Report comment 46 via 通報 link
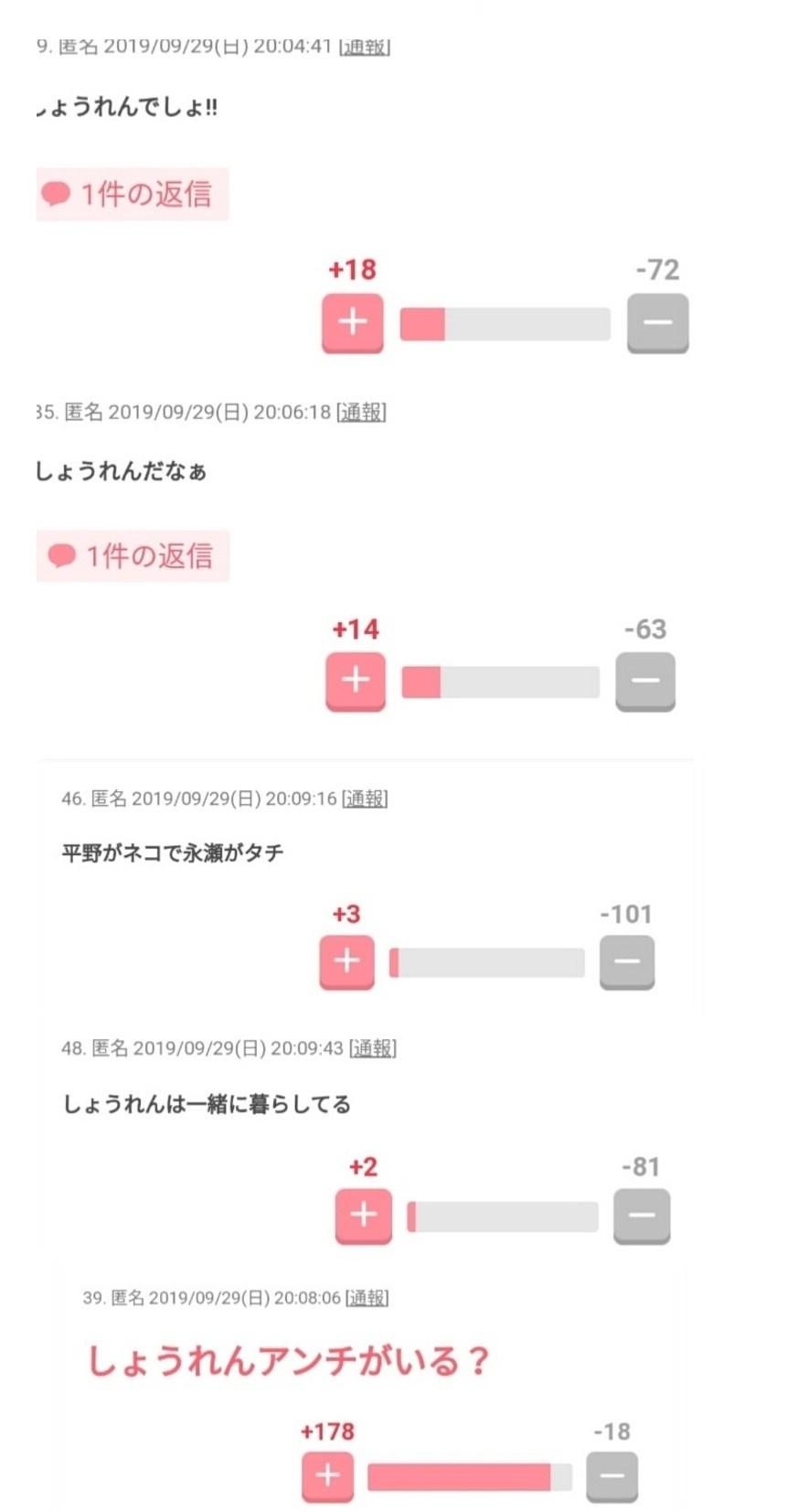This screenshot has height=1512, width=799. [365, 799]
